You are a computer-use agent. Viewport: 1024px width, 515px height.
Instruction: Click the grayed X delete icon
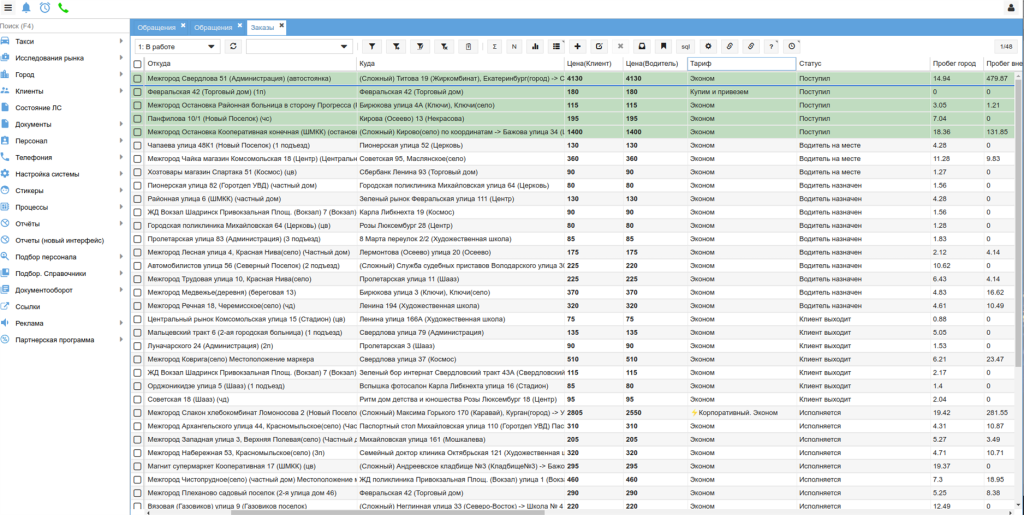tap(620, 46)
